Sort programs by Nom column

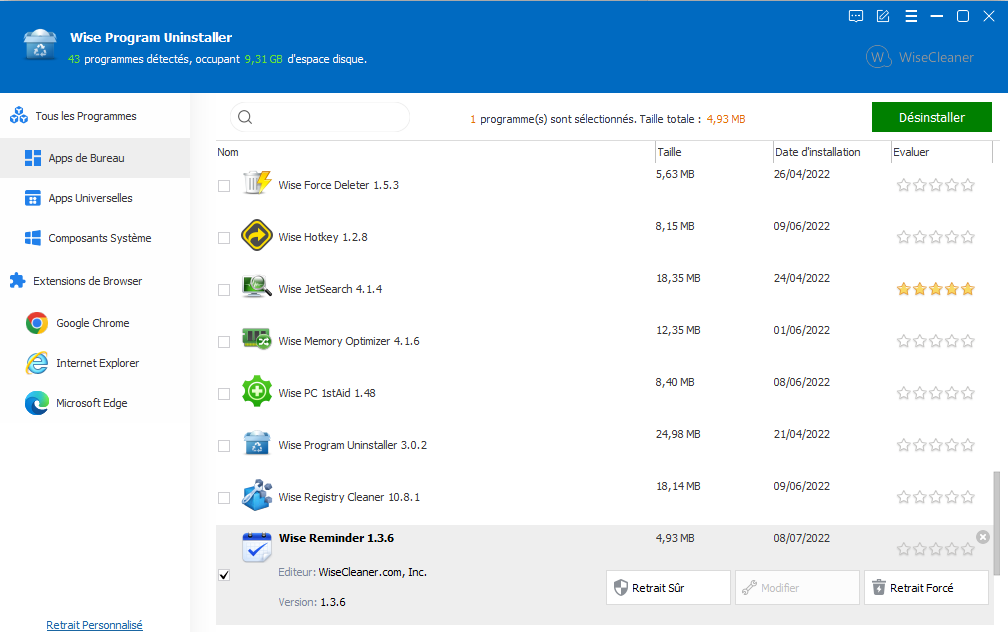(x=435, y=152)
